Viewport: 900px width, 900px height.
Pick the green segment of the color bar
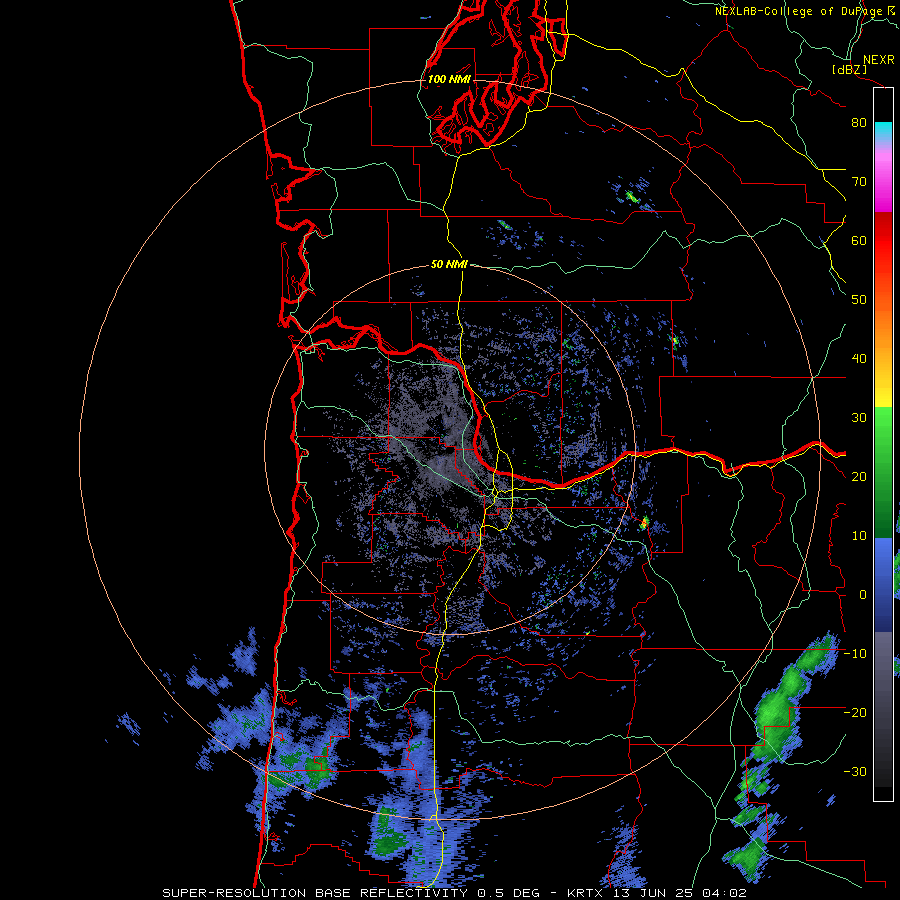(883, 472)
